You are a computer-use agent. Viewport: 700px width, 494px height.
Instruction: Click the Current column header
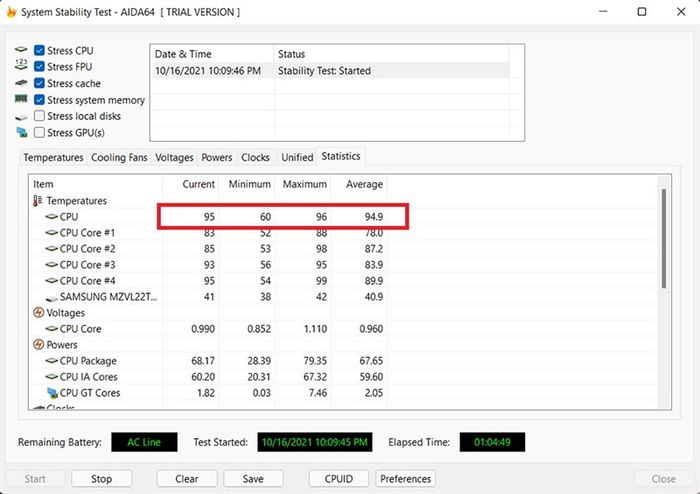click(x=191, y=184)
